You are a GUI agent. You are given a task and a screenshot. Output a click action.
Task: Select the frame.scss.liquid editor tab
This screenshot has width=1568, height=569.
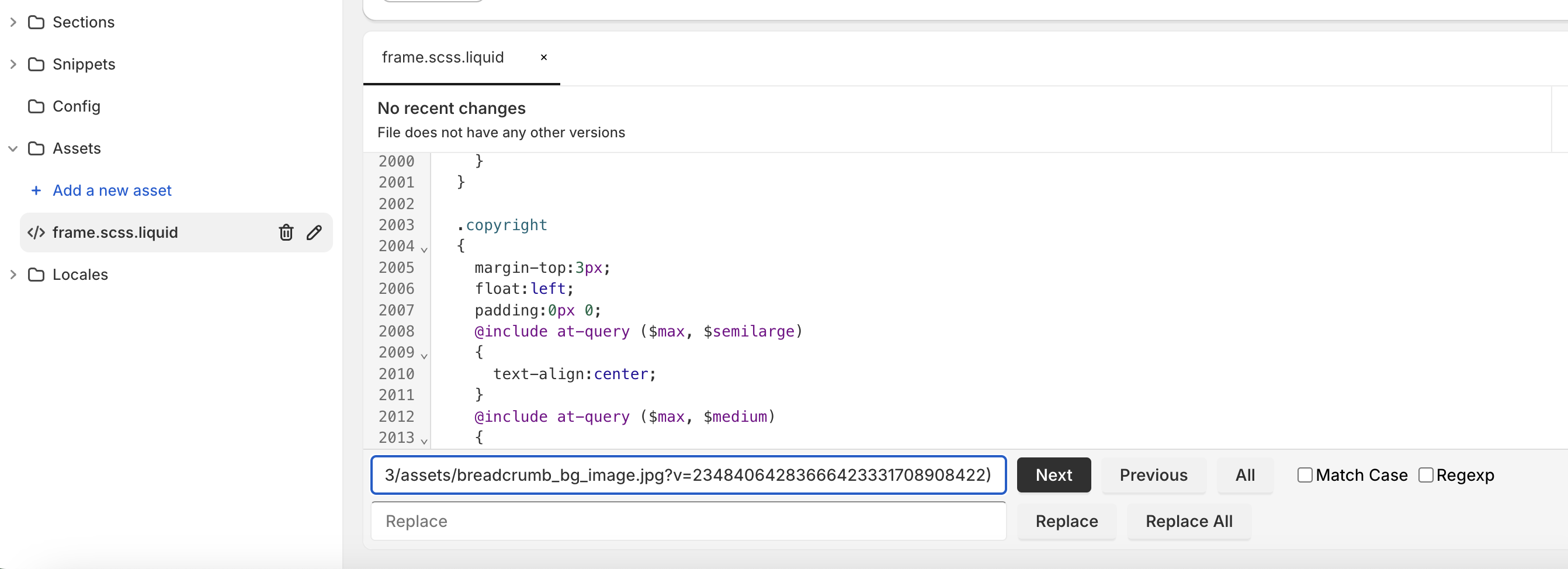pos(442,57)
